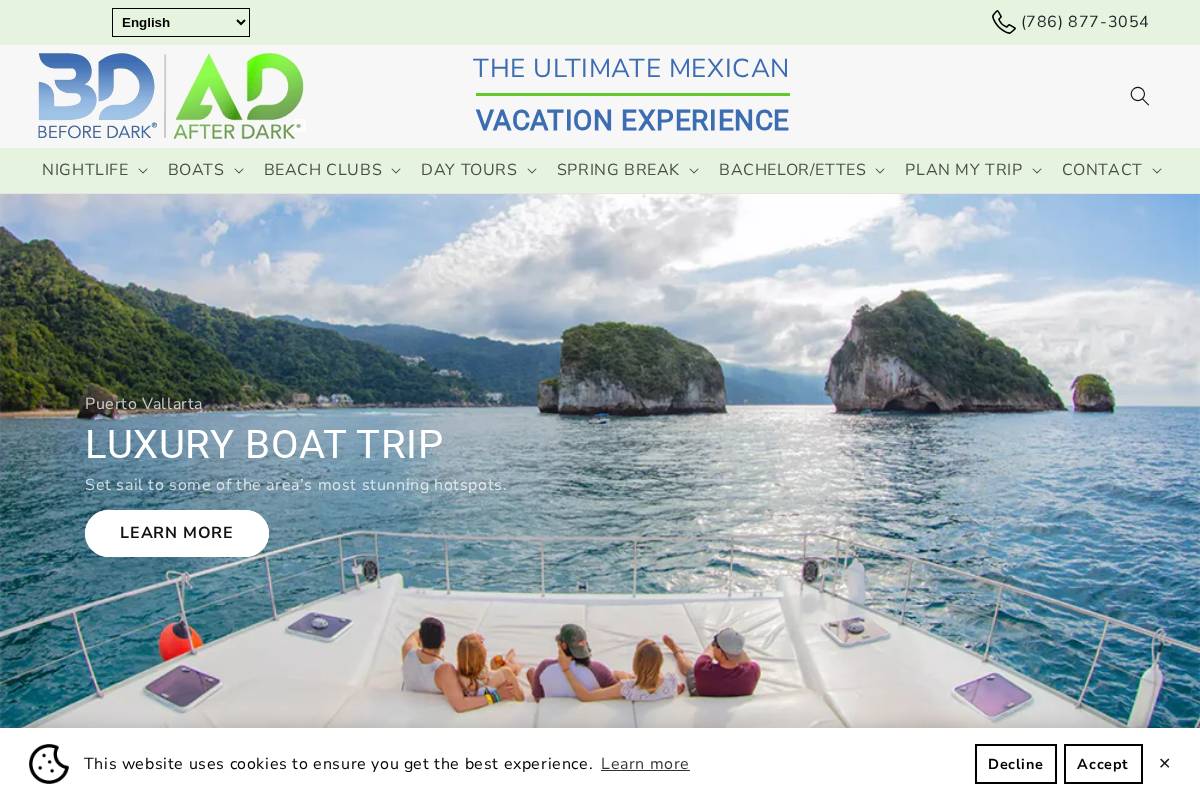This screenshot has height=800, width=1200.
Task: Expand SPRING BREAK chevron menu
Action: 628,170
